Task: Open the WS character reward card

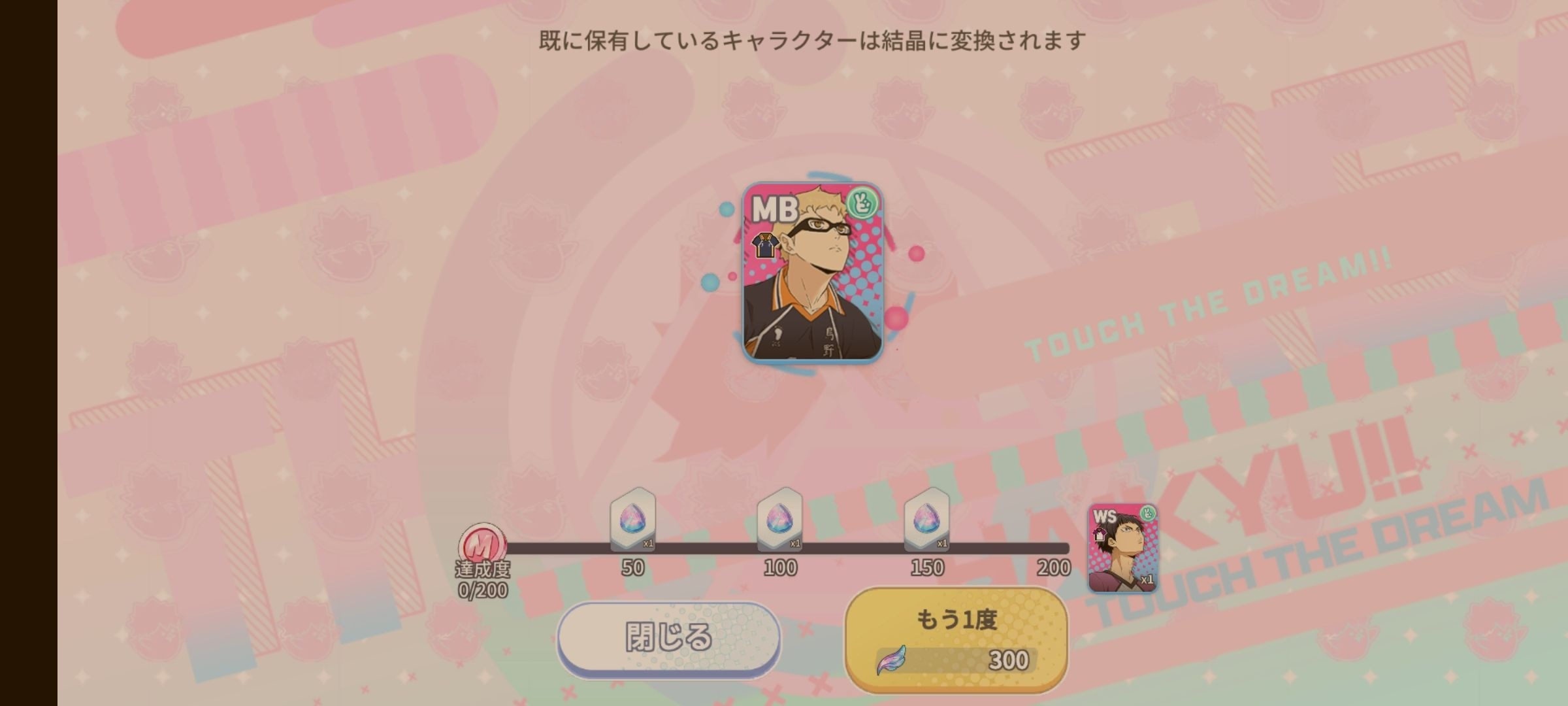Action: point(1122,548)
